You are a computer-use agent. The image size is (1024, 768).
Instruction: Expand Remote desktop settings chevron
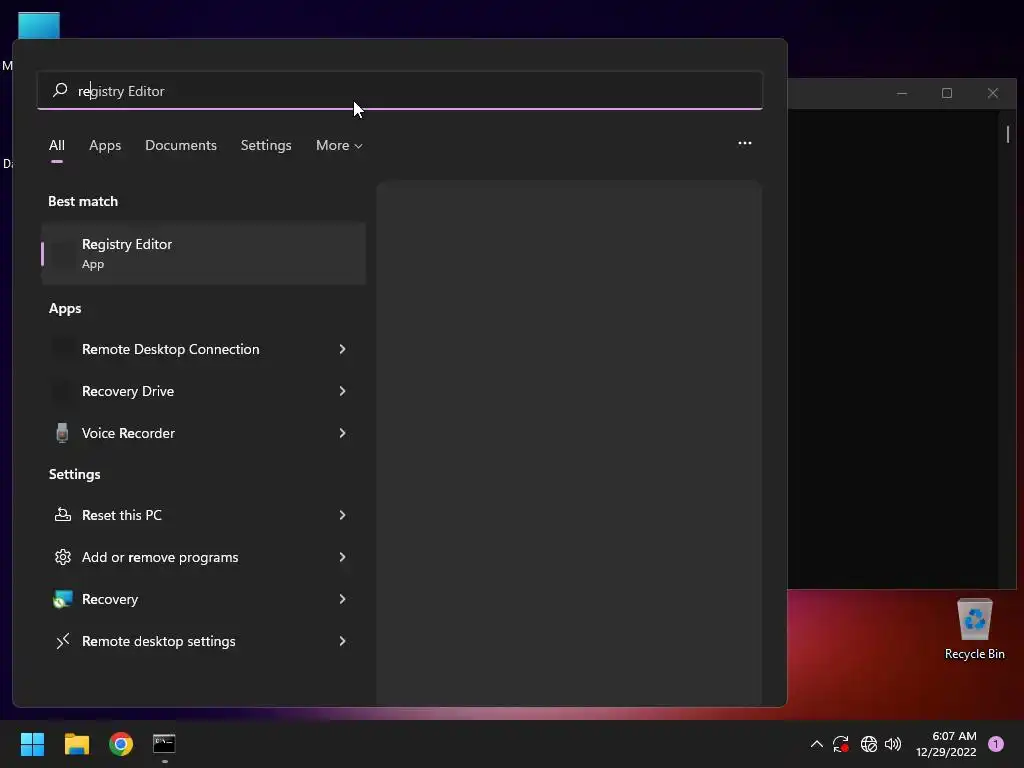click(342, 641)
